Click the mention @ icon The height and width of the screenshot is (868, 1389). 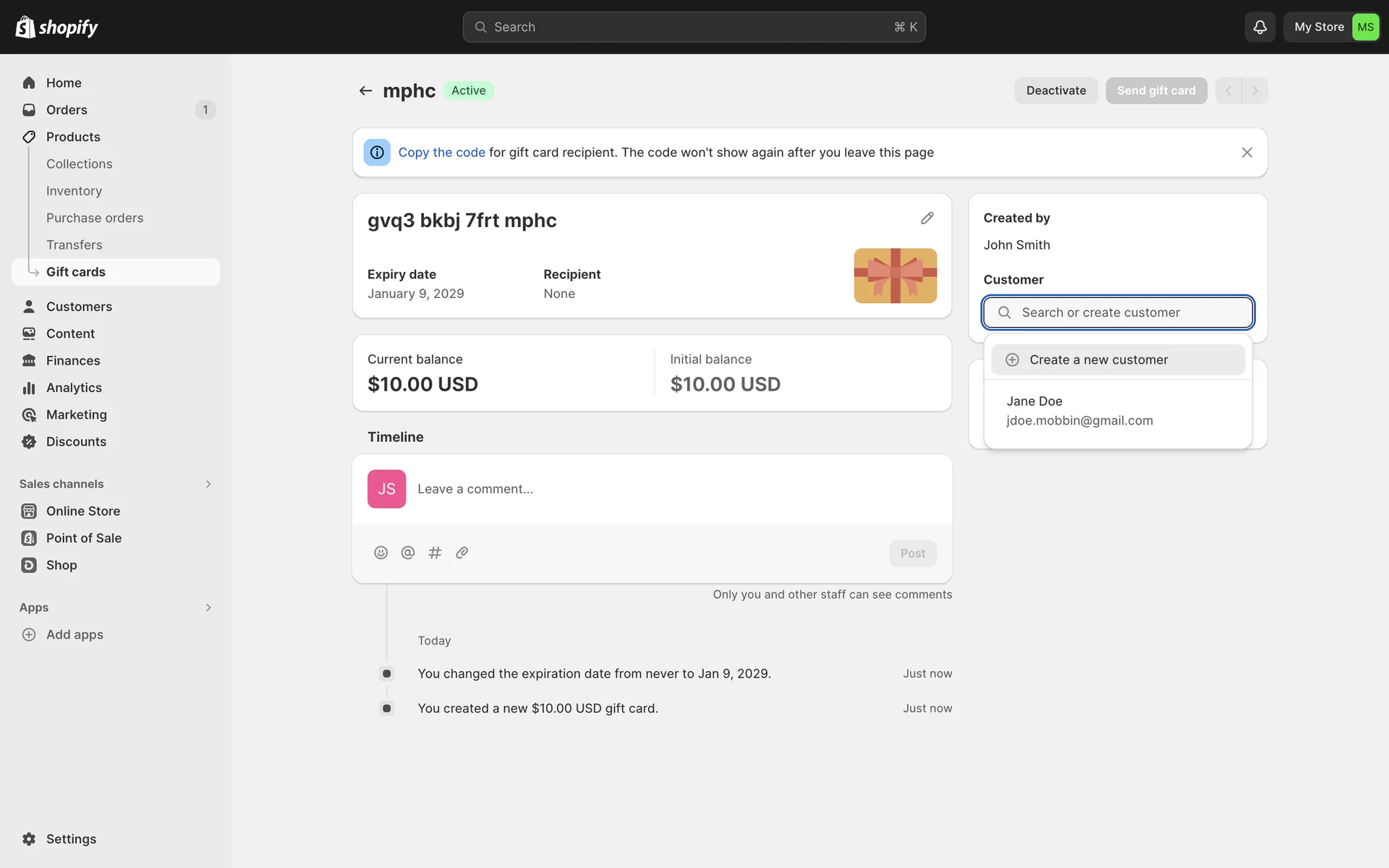point(408,553)
